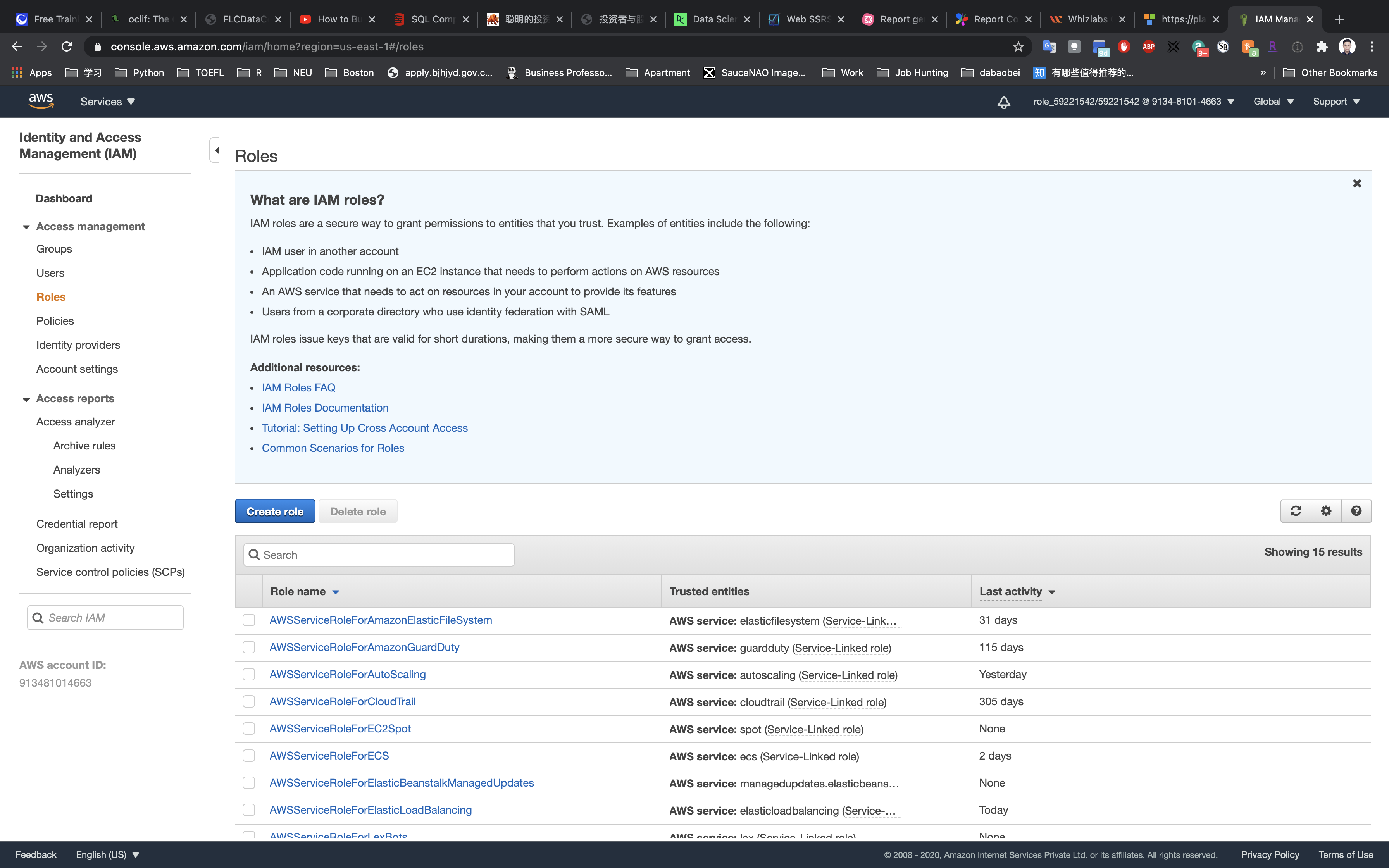Viewport: 1389px width, 868px height.
Task: Click the refresh roles list icon
Action: [x=1296, y=511]
